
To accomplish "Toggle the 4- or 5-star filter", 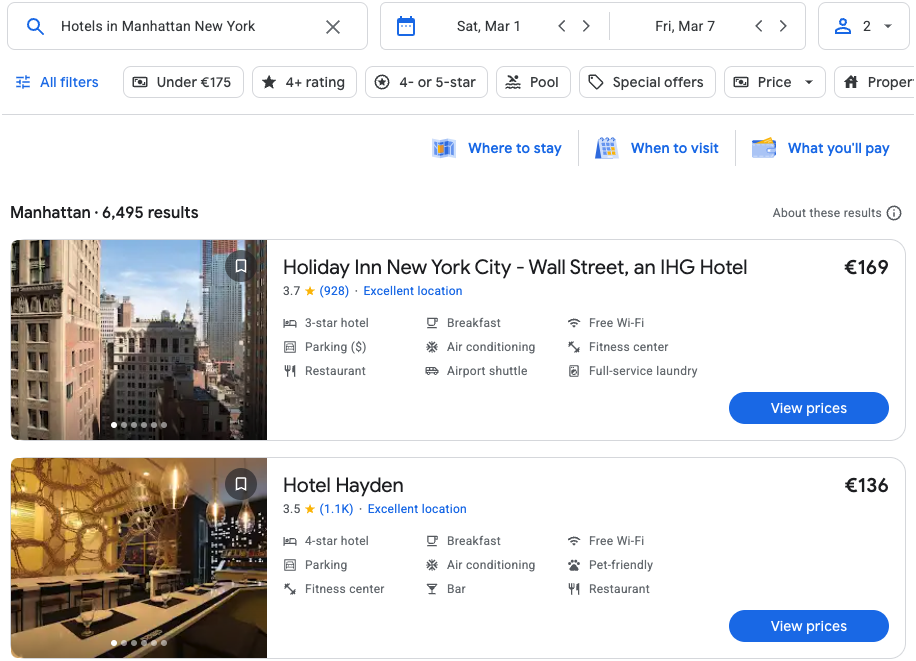I will (x=426, y=82).
